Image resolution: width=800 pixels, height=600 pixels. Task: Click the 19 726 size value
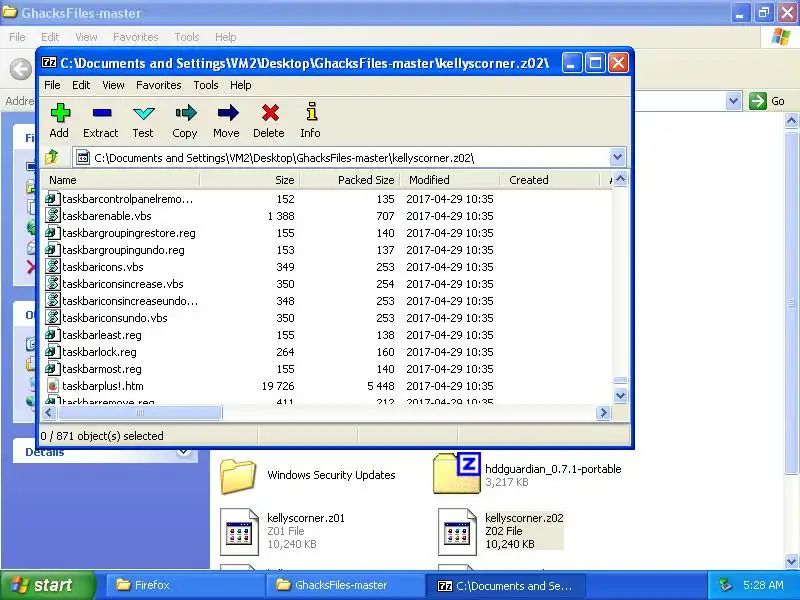point(278,386)
